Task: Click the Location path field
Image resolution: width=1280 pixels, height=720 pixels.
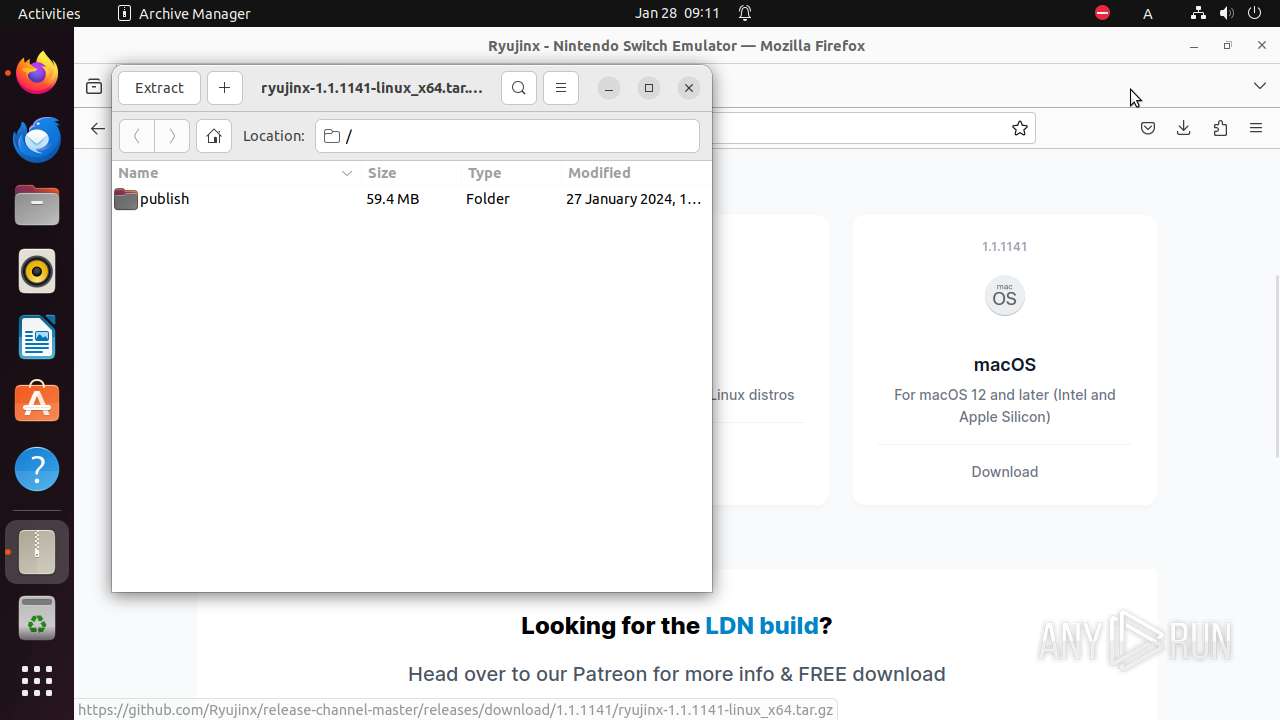Action: 507,136
